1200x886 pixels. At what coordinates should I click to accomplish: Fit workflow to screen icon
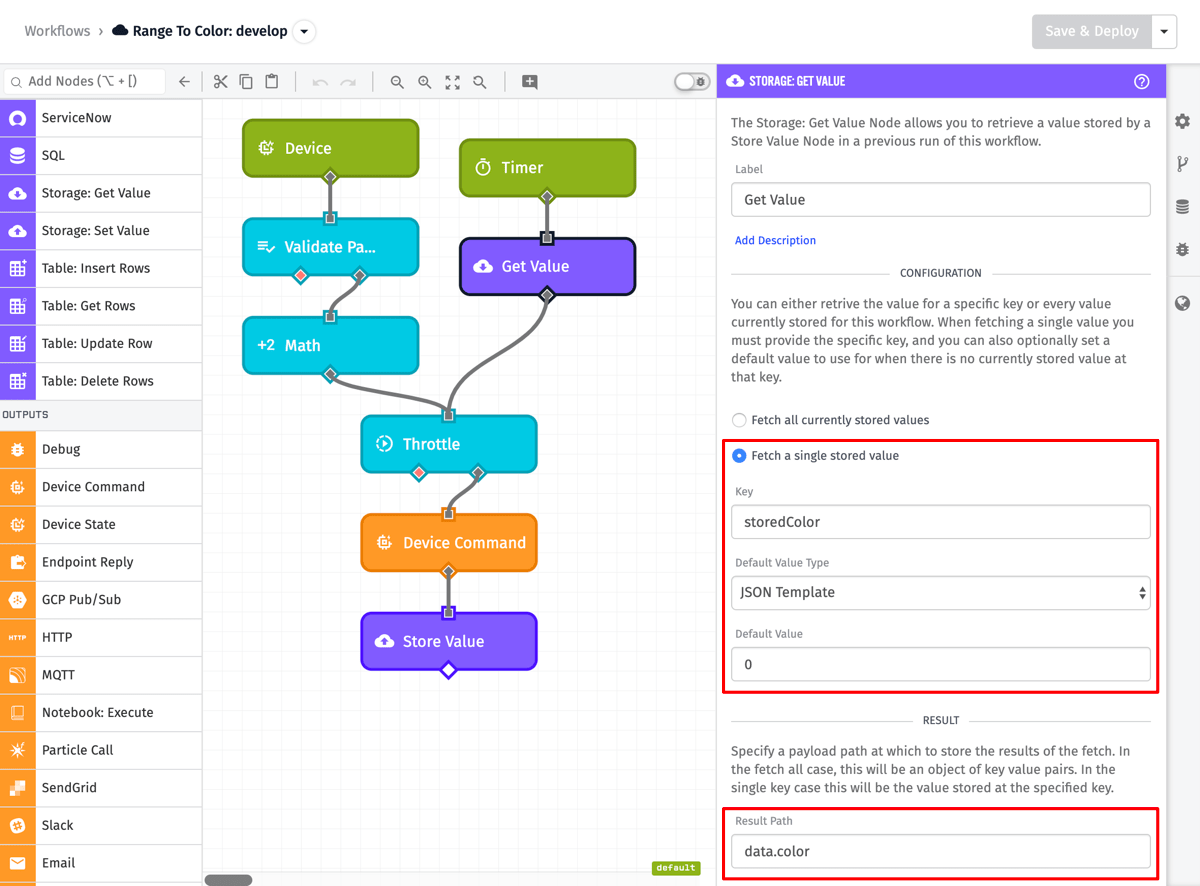point(453,82)
